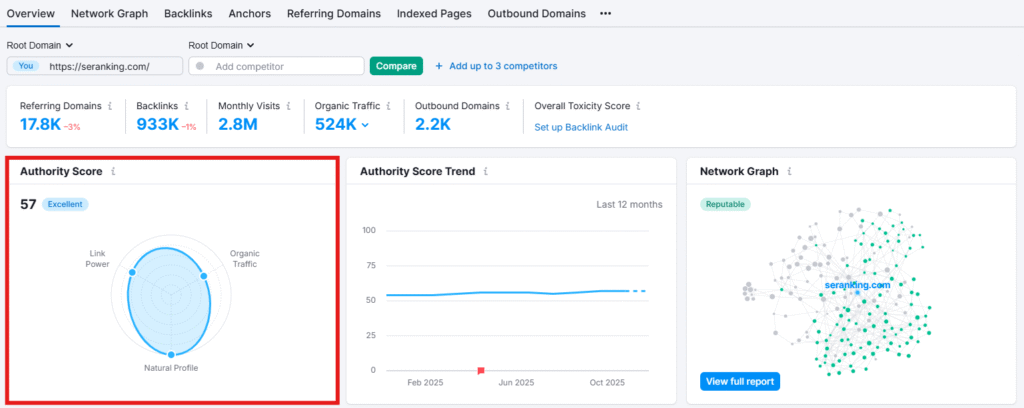This screenshot has height=408, width=1024.
Task: Click the View full report button
Action: pyautogui.click(x=739, y=381)
